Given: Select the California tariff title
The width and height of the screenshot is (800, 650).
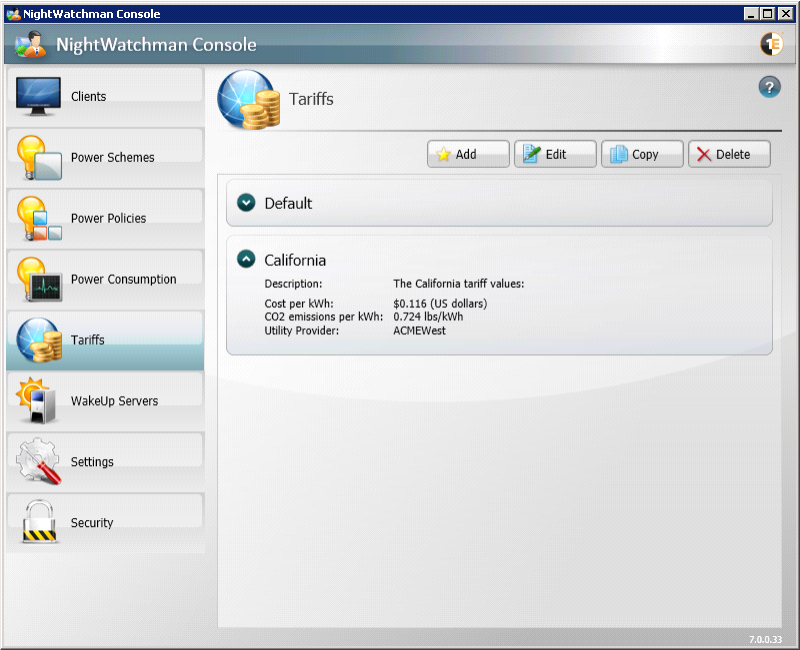Looking at the screenshot, I should pos(295,260).
